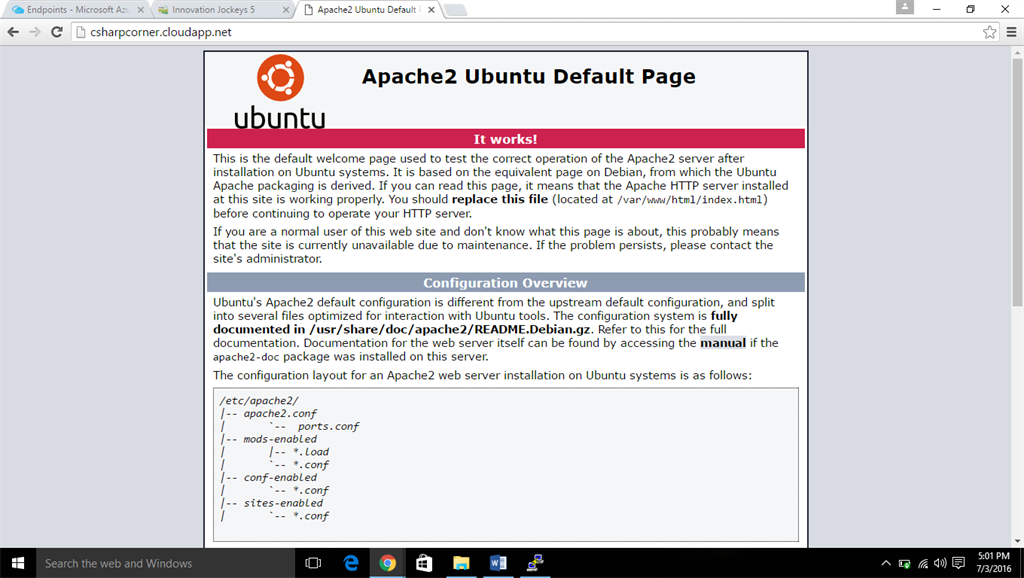Image resolution: width=1024 pixels, height=578 pixels.
Task: Click the volume speaker tray icon
Action: (x=940, y=563)
